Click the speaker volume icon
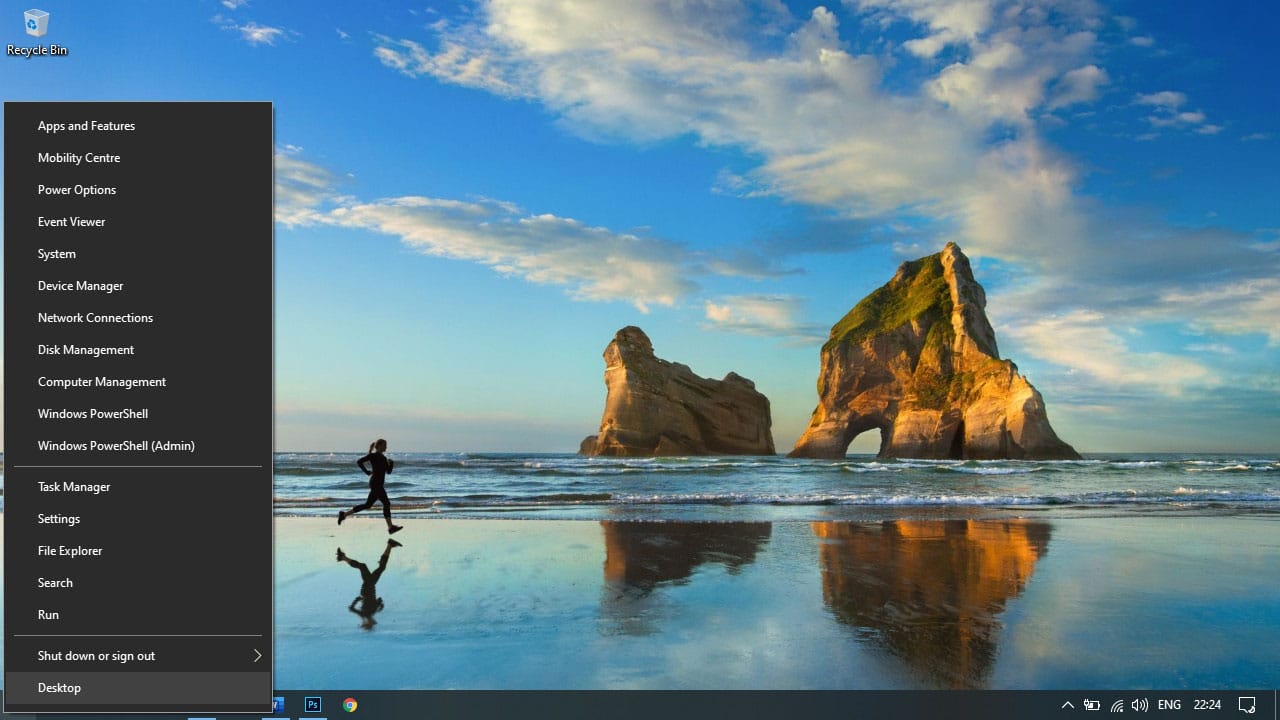This screenshot has width=1280, height=720. click(x=1139, y=705)
